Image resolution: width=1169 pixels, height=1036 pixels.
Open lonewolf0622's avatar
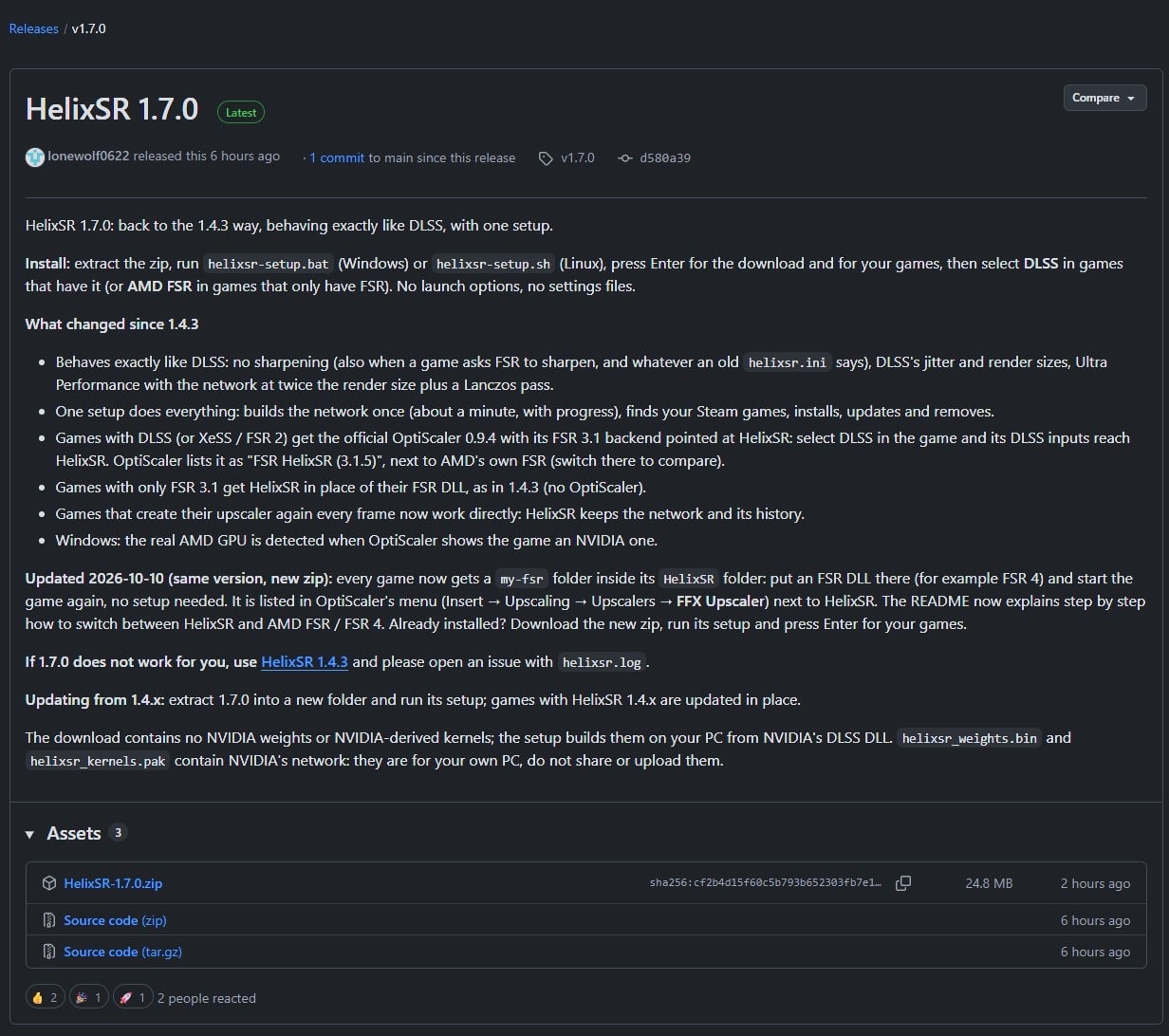[35, 157]
